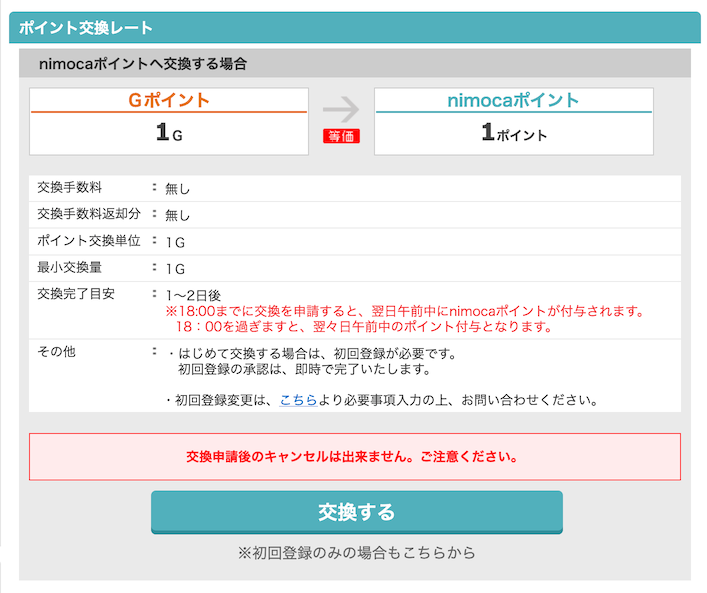This screenshot has width=707, height=593.
Task: Click the red line 18：00を過ぎますと
Action: [x=364, y=326]
